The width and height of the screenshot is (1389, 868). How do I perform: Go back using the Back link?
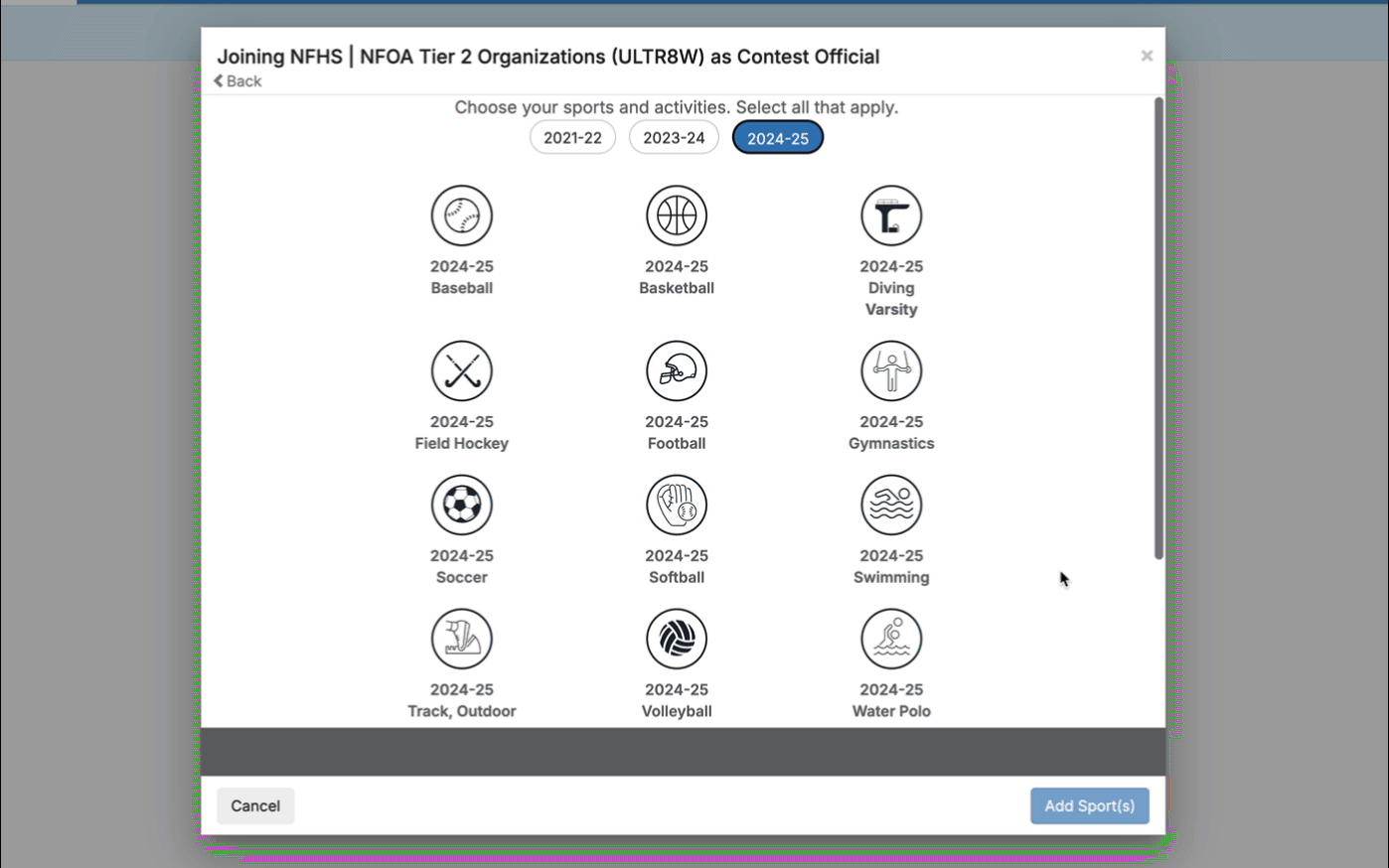click(x=238, y=81)
